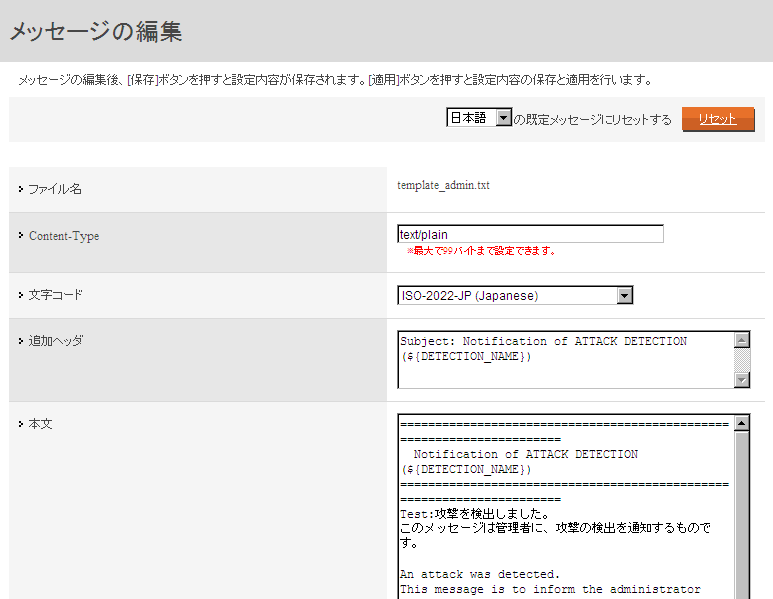Click the Content-Type row label
Viewport: 773px width, 599px height.
point(64,236)
